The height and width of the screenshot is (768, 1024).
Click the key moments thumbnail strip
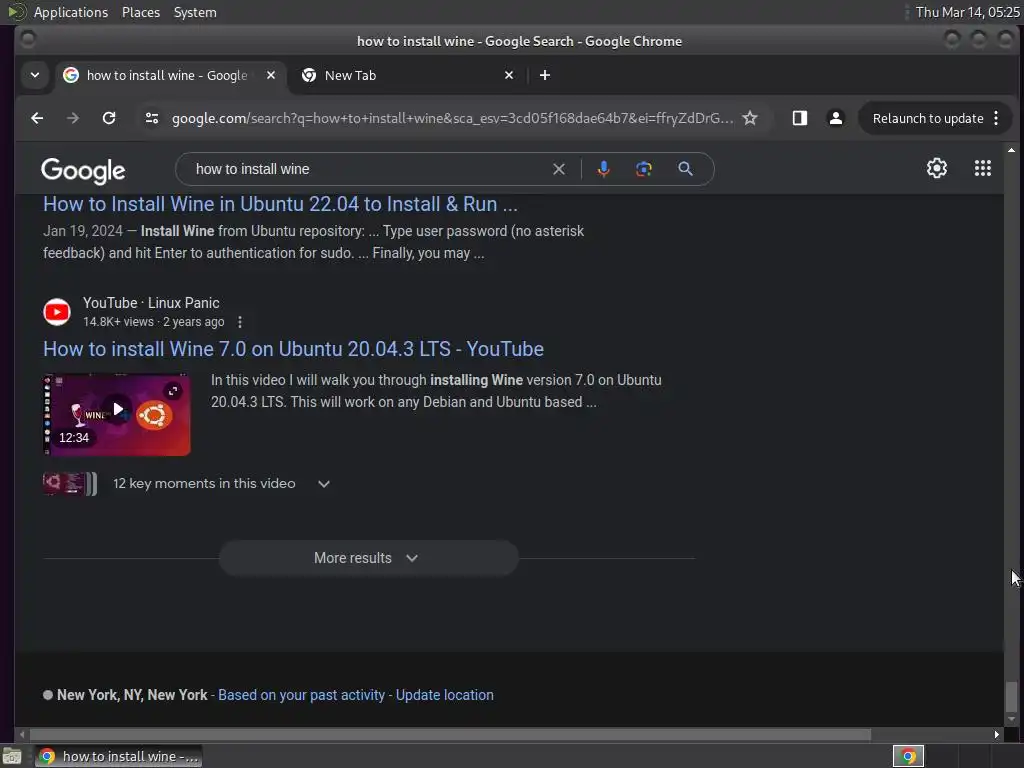pos(70,484)
